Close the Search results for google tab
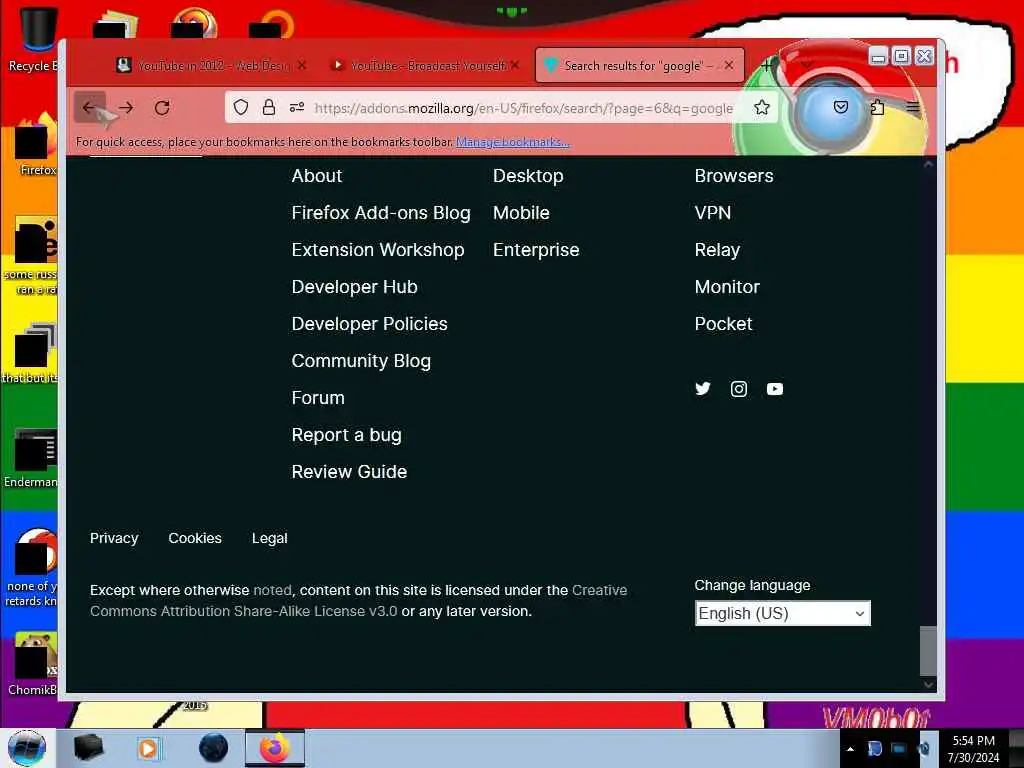1024x768 pixels. tap(729, 65)
